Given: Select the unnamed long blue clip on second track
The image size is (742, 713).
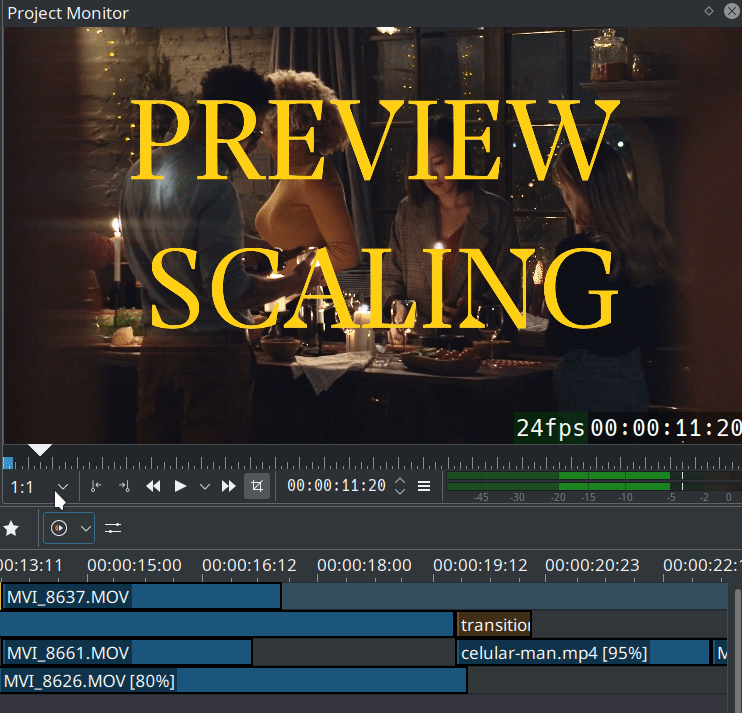Looking at the screenshot, I should (226, 625).
